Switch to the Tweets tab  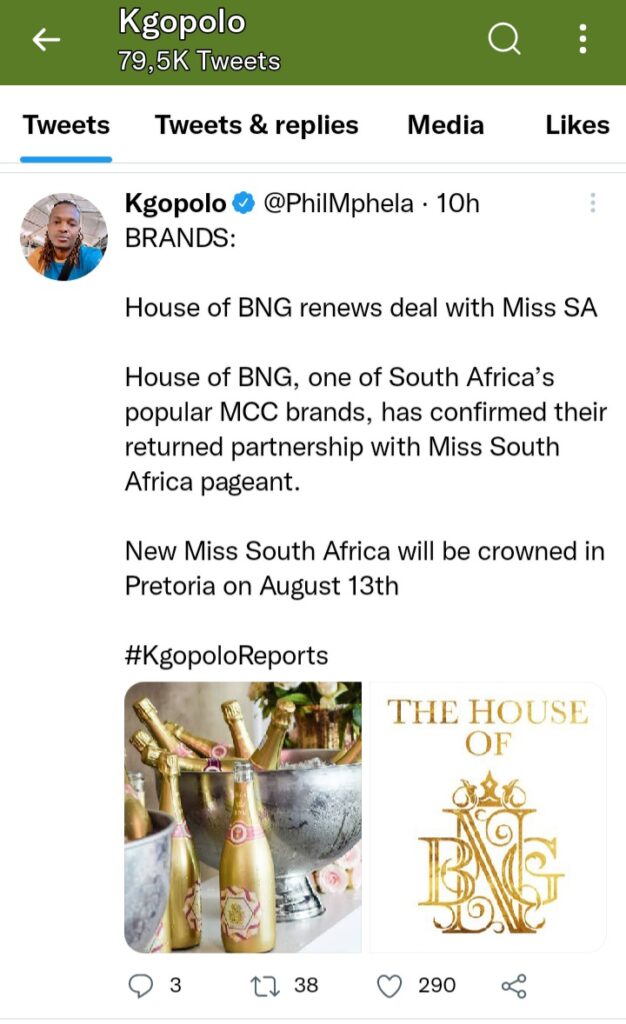click(66, 125)
